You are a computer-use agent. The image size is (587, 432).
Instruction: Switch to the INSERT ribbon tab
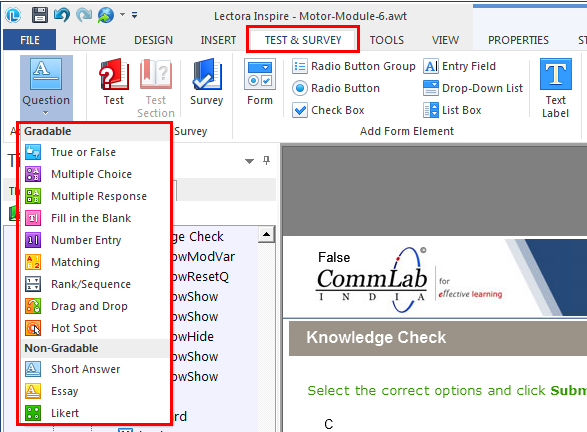click(x=218, y=40)
